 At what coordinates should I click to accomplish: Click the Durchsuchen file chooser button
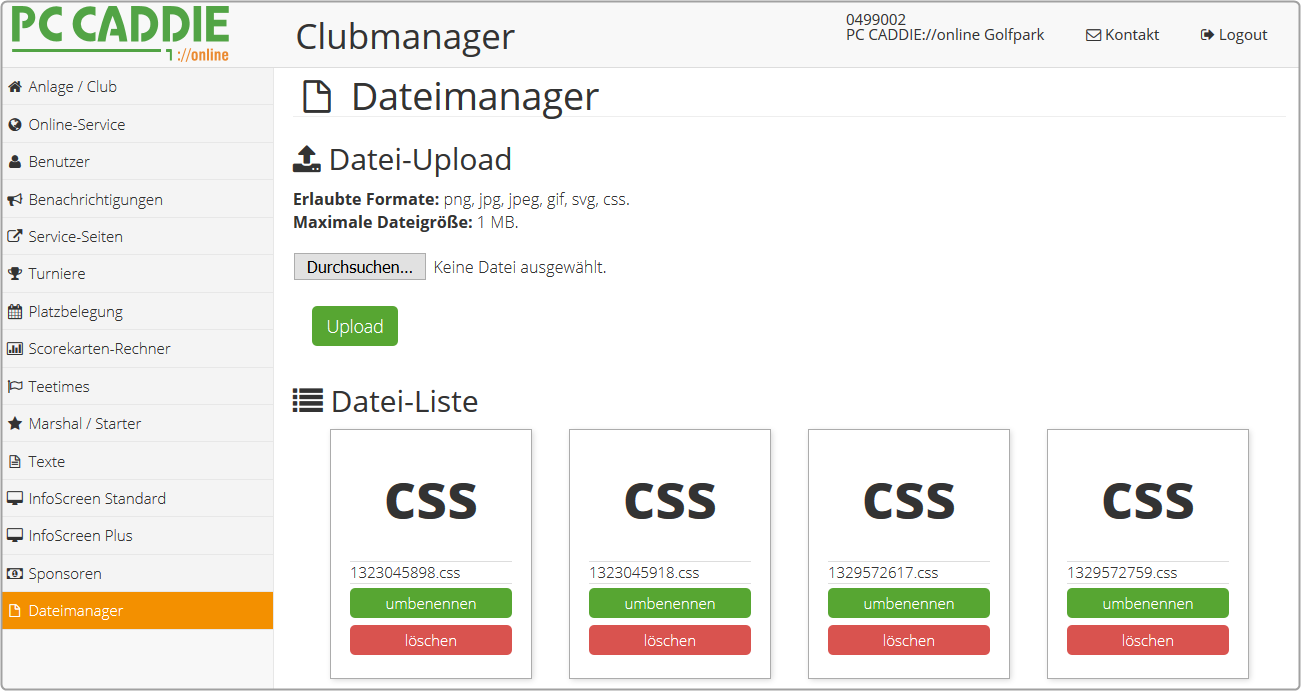click(359, 267)
